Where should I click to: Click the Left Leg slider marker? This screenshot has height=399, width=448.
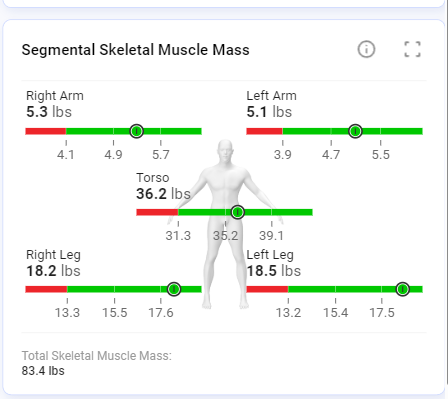tap(403, 289)
